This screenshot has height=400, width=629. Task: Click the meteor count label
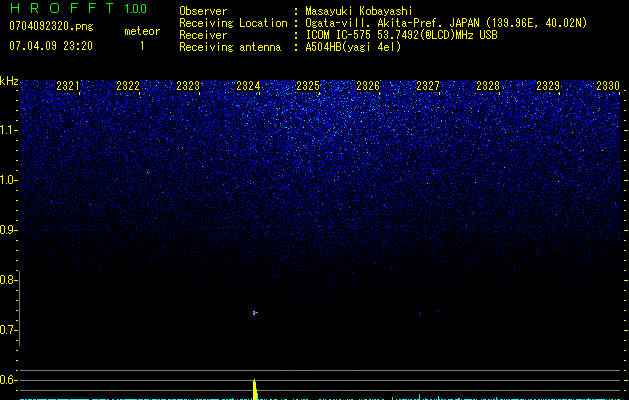142,31
